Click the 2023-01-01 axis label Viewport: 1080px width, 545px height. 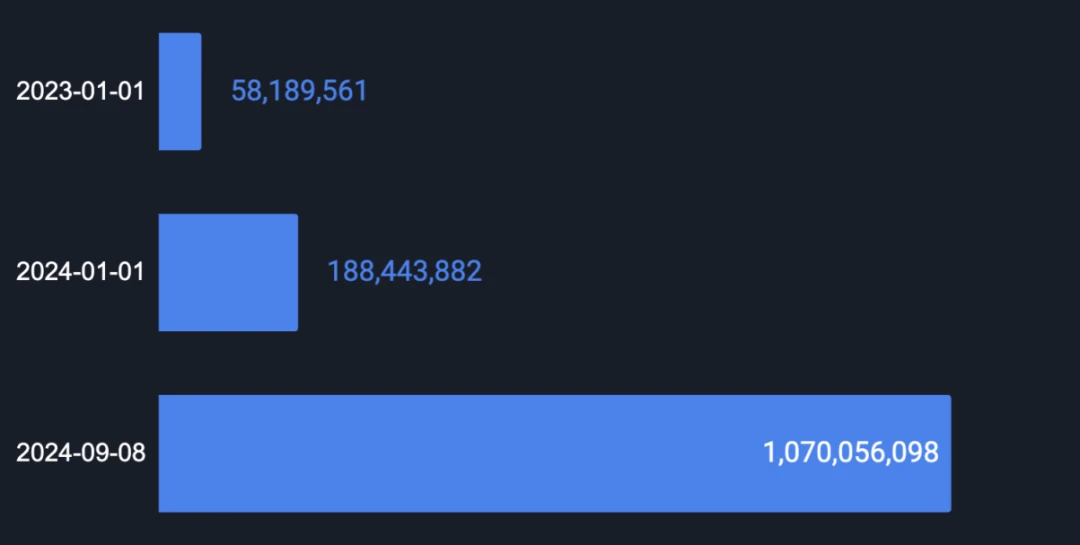pyautogui.click(x=80, y=92)
